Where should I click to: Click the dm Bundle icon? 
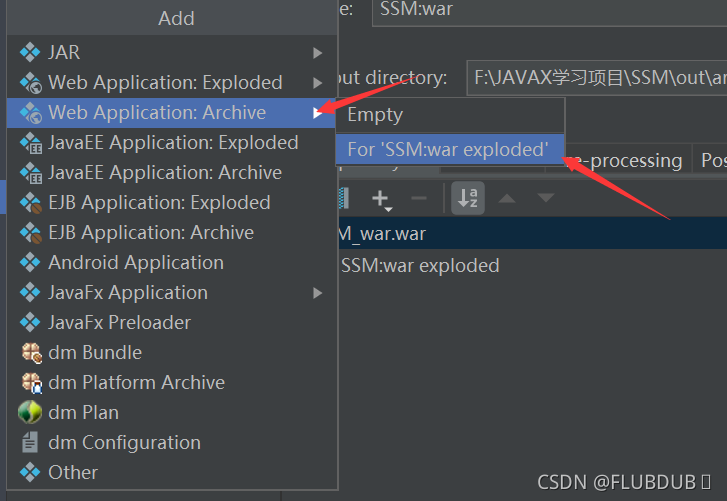click(x=32, y=353)
